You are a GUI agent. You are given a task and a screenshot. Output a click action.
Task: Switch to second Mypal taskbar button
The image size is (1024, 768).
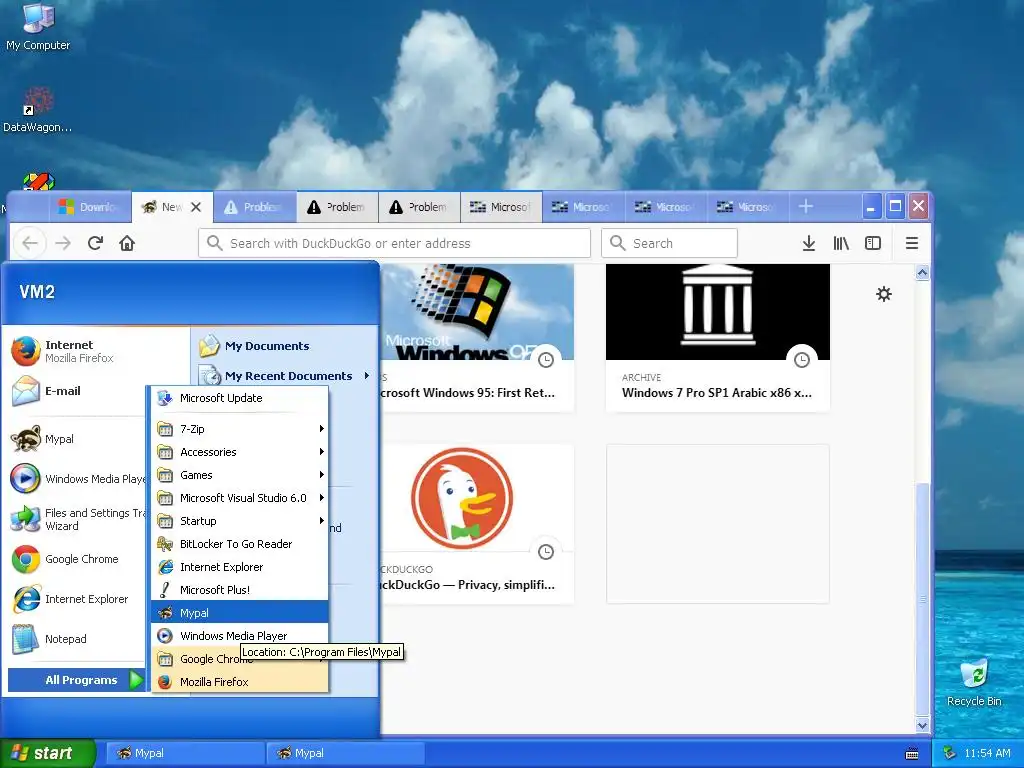tap(345, 753)
